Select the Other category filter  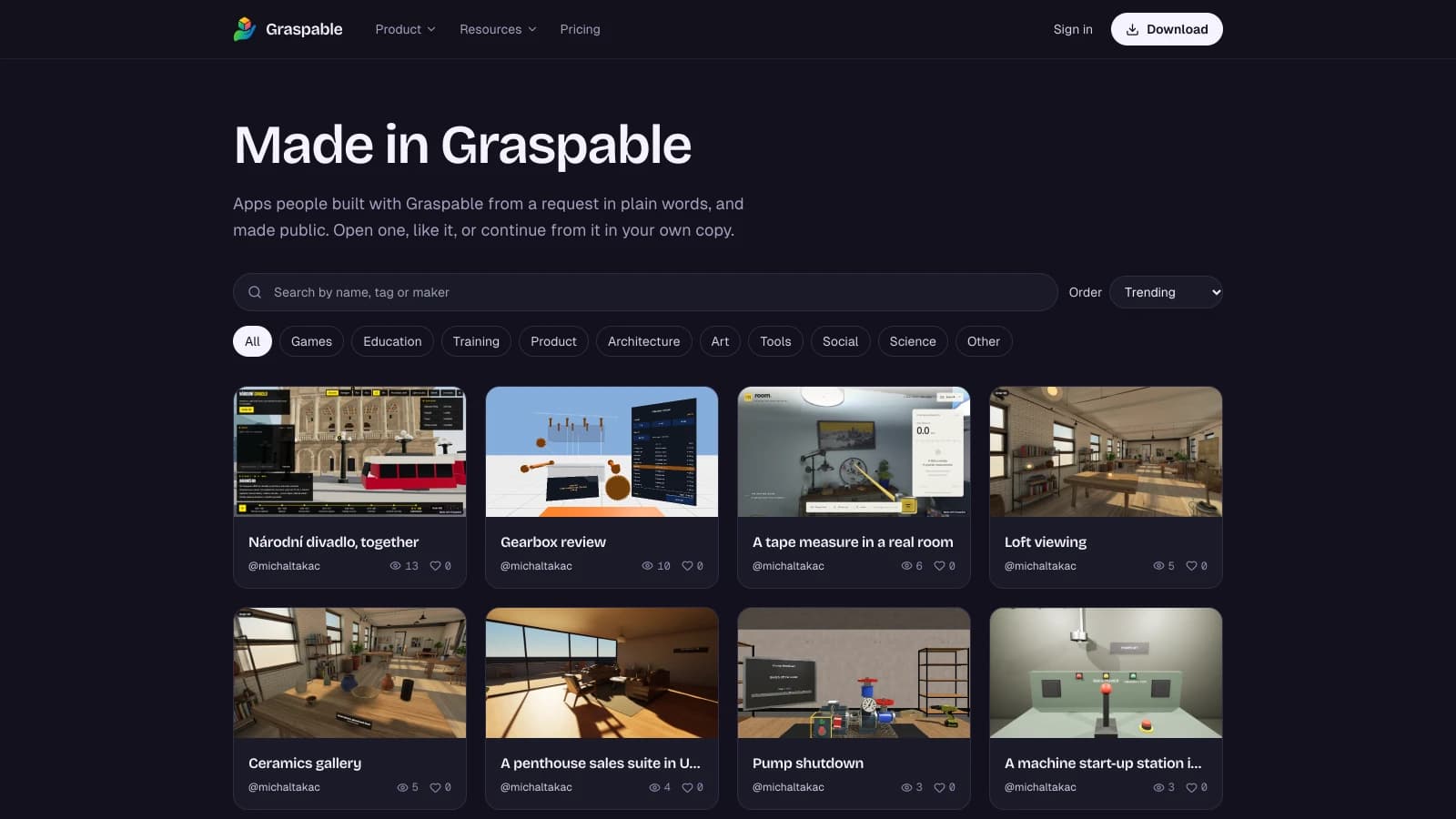(x=984, y=341)
